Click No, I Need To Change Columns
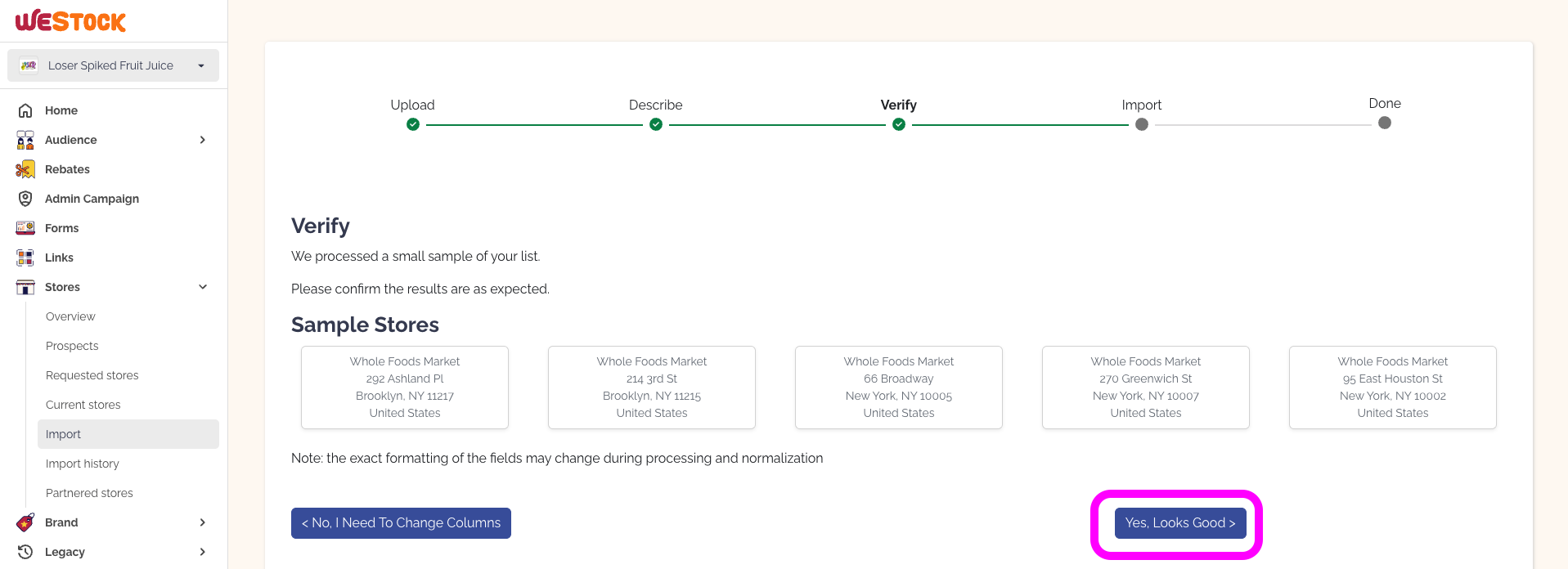The image size is (1568, 569). [401, 523]
